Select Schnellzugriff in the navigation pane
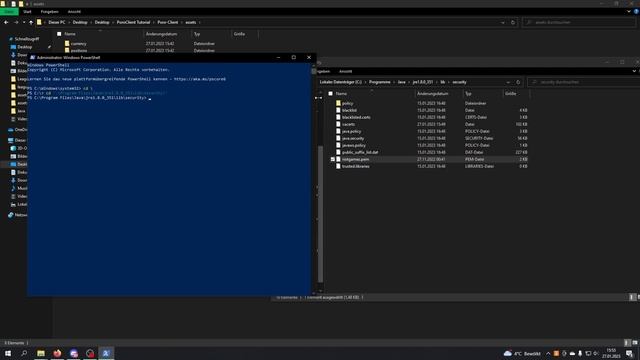This screenshot has width=640, height=360. tap(27, 39)
